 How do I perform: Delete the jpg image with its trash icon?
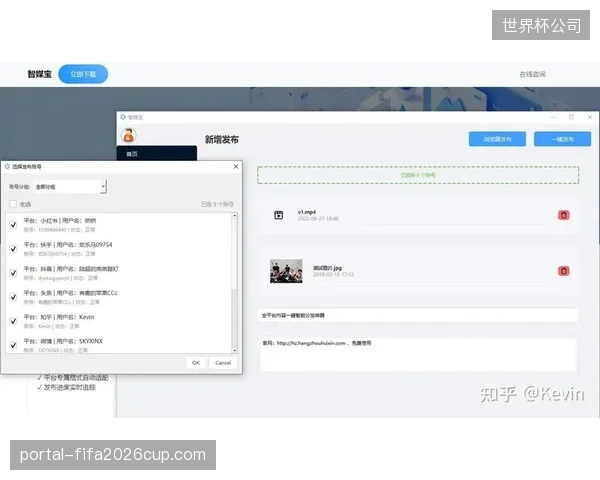click(x=563, y=271)
